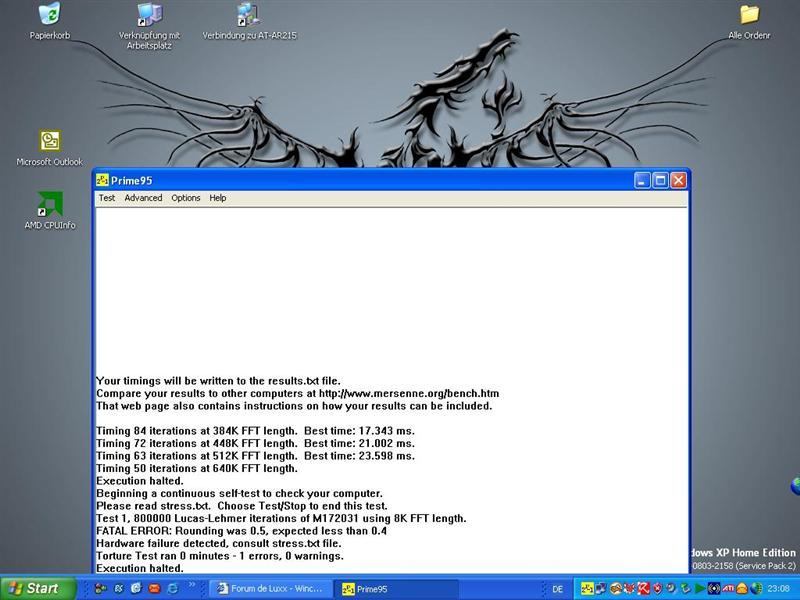The width and height of the screenshot is (800, 600).
Task: Click the 'Please read stress.txt' line
Action: click(242, 506)
